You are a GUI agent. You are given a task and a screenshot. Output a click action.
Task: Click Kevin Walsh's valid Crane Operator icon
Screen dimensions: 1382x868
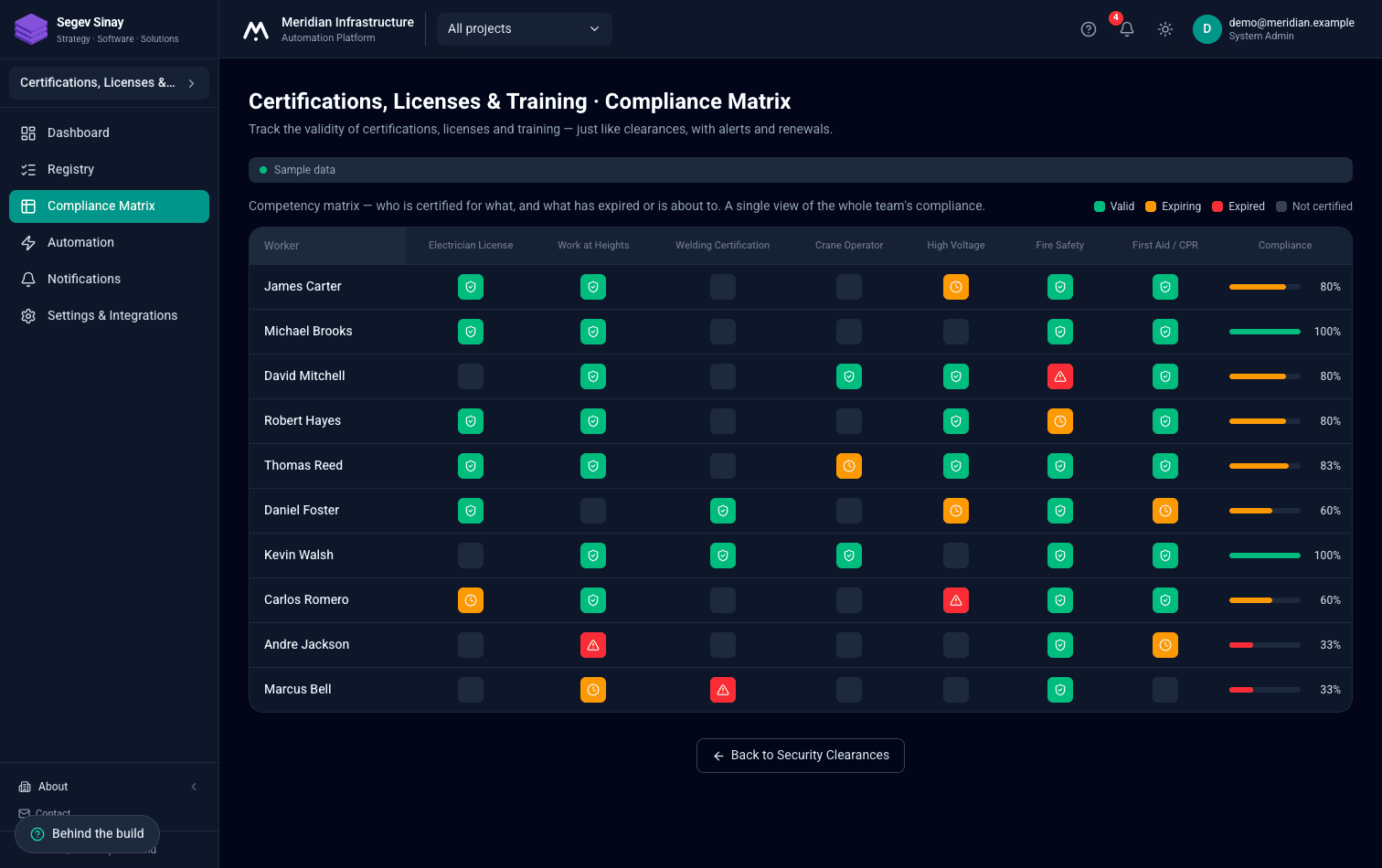849,556
